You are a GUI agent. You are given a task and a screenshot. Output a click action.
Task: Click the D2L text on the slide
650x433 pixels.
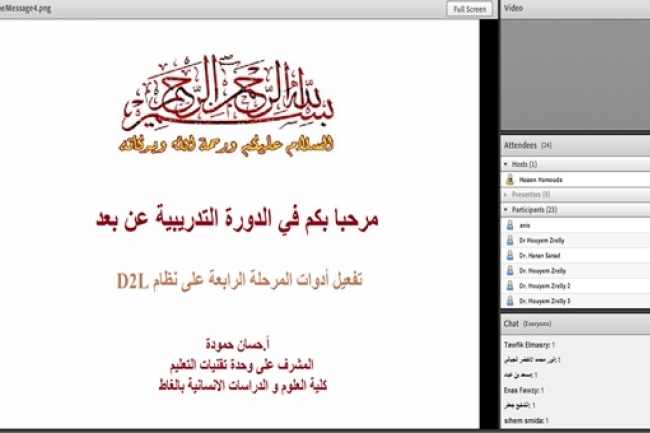132,281
